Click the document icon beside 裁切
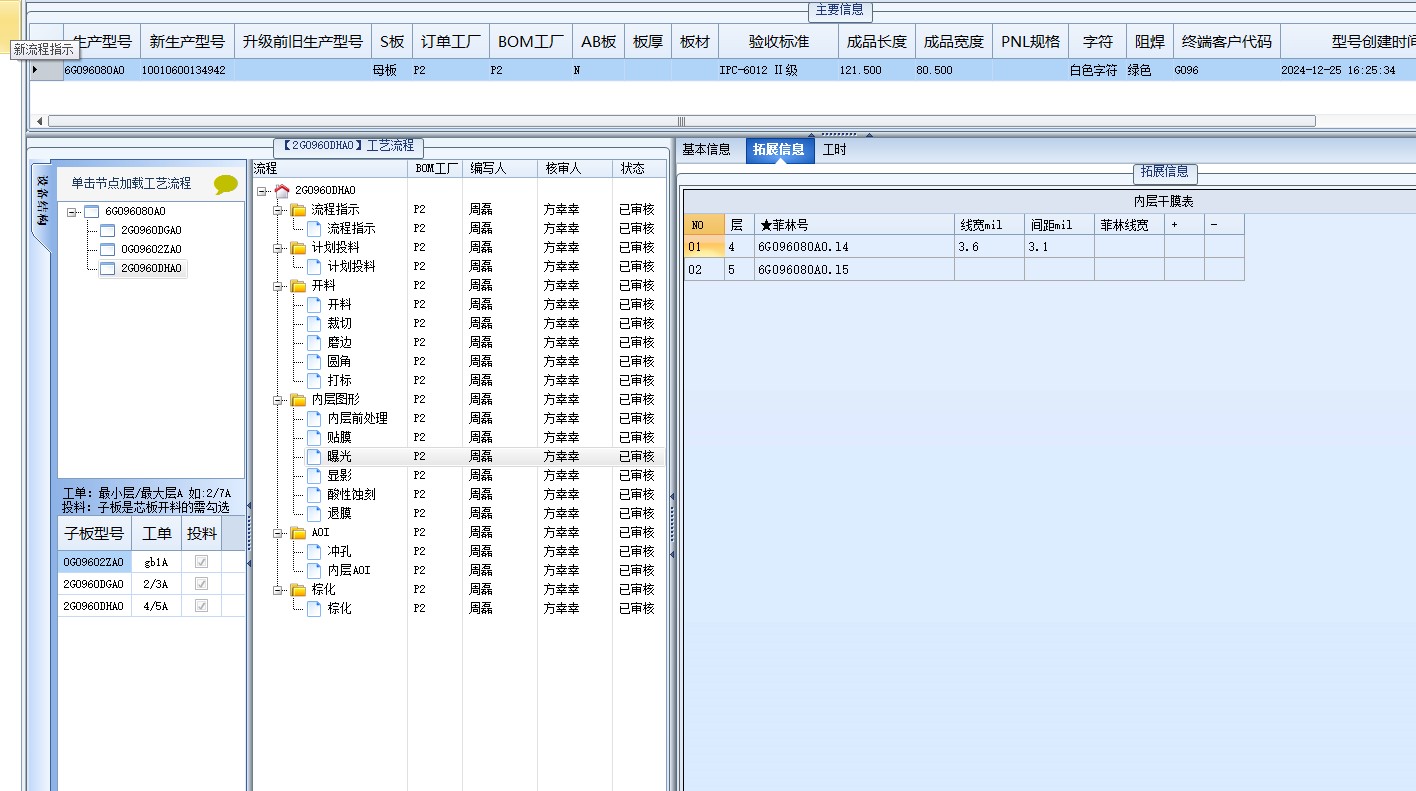1416x791 pixels. 314,323
